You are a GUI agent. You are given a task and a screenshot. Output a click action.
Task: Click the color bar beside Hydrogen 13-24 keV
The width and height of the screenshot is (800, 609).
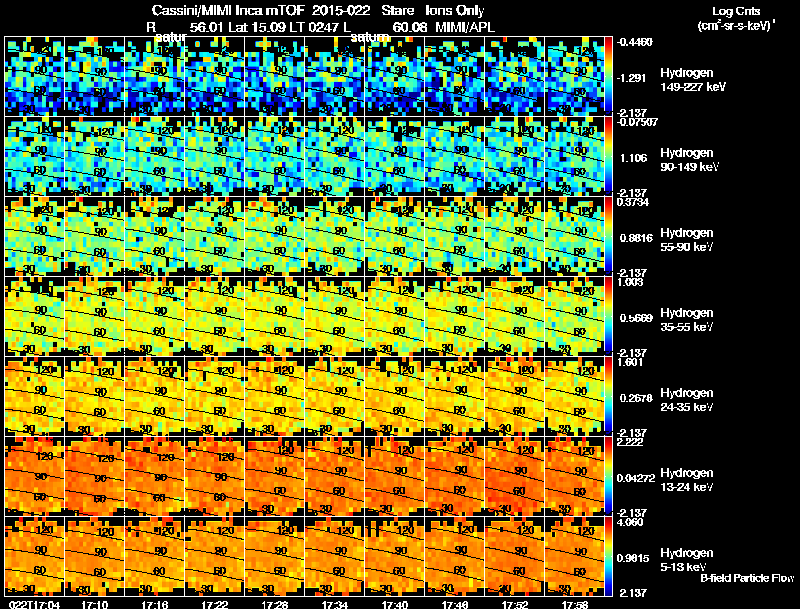[x=608, y=476]
